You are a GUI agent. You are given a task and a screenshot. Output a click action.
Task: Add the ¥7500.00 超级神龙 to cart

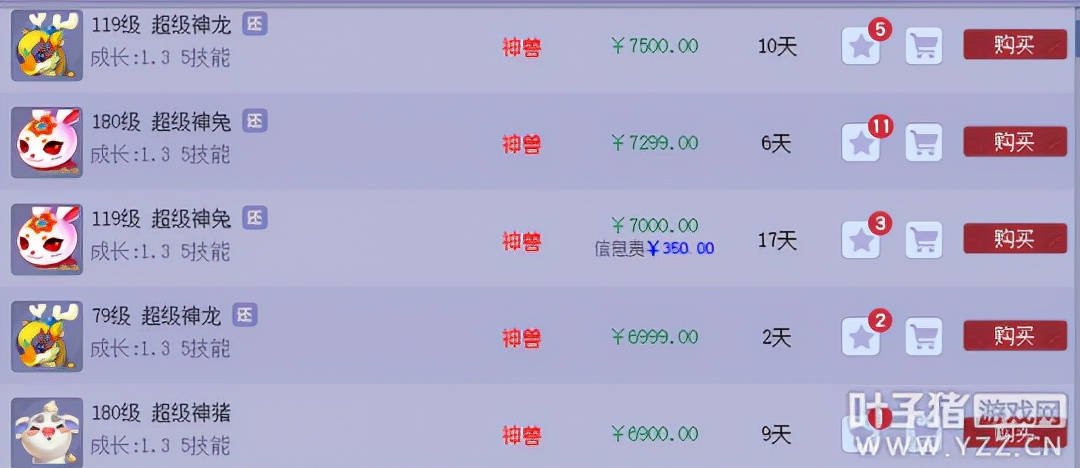coord(924,47)
